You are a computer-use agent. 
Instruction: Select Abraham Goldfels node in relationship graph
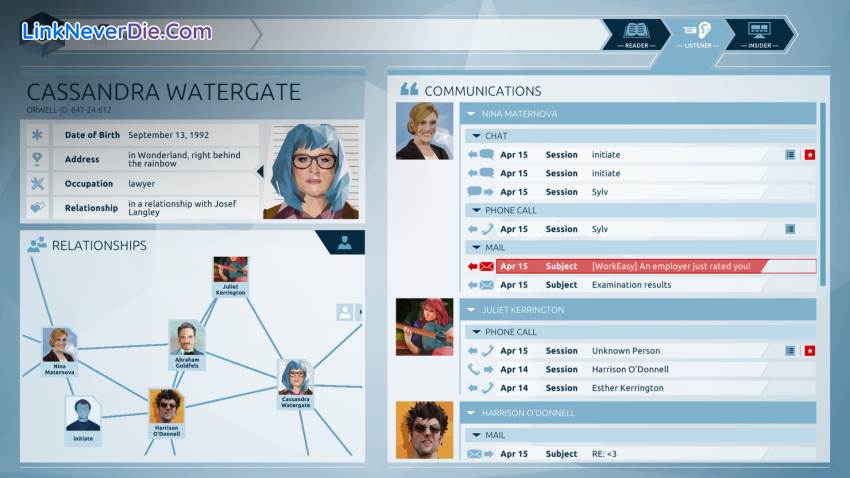[x=186, y=345]
